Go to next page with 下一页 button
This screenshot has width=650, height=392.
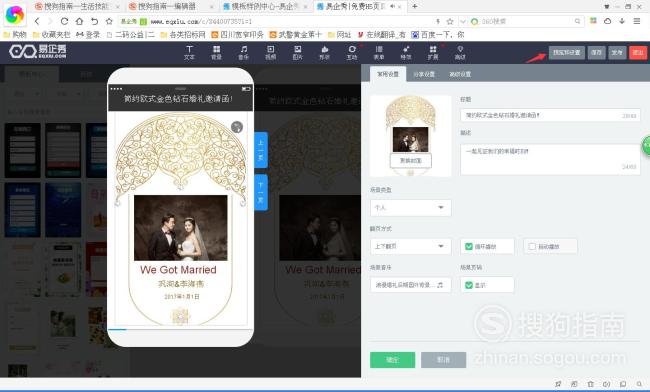click(261, 193)
